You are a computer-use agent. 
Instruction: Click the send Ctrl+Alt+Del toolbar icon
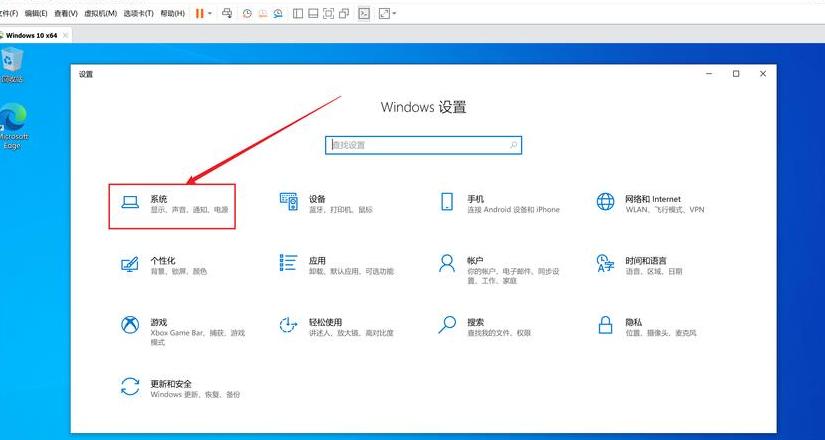click(227, 14)
